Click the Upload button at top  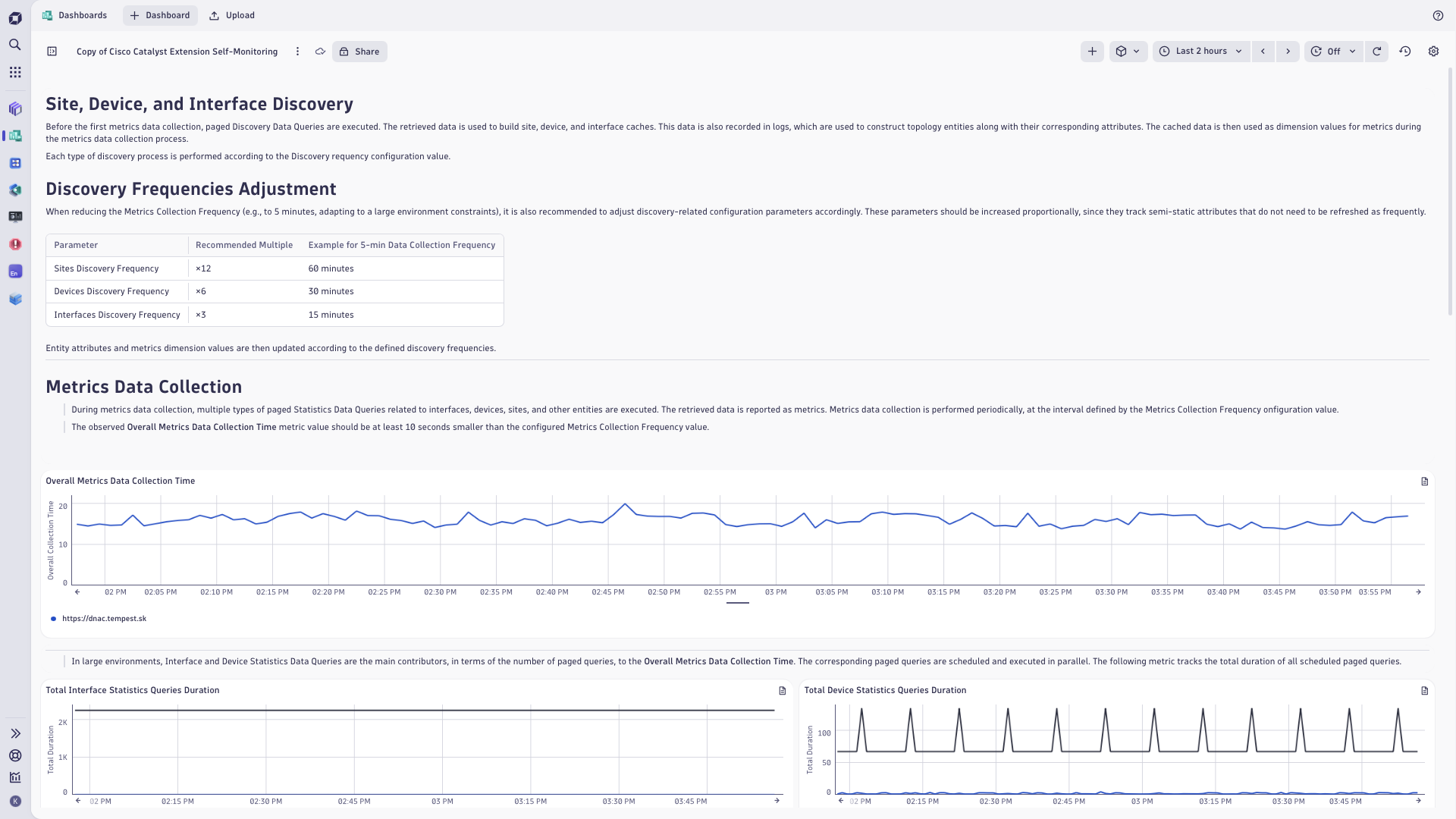(231, 14)
